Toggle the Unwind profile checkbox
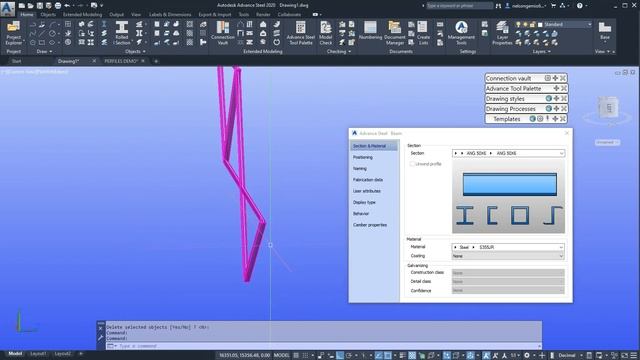Viewport: 640px width, 360px height. [x=412, y=164]
